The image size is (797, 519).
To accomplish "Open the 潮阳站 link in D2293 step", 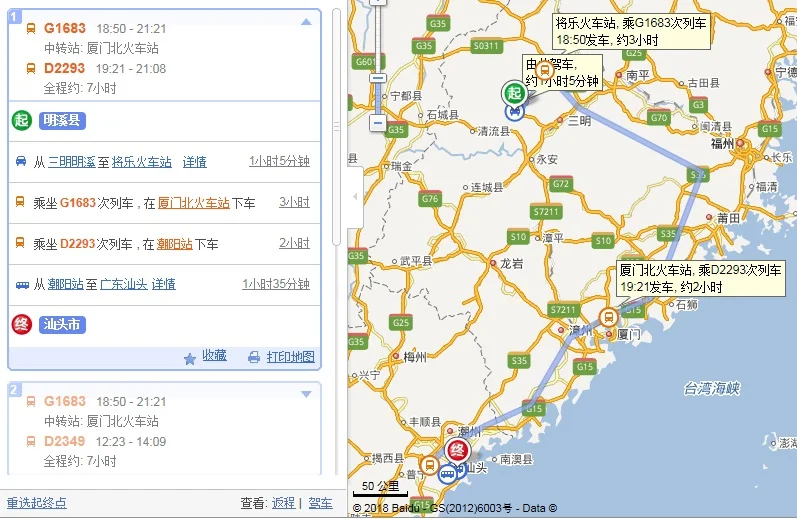I will [x=174, y=245].
